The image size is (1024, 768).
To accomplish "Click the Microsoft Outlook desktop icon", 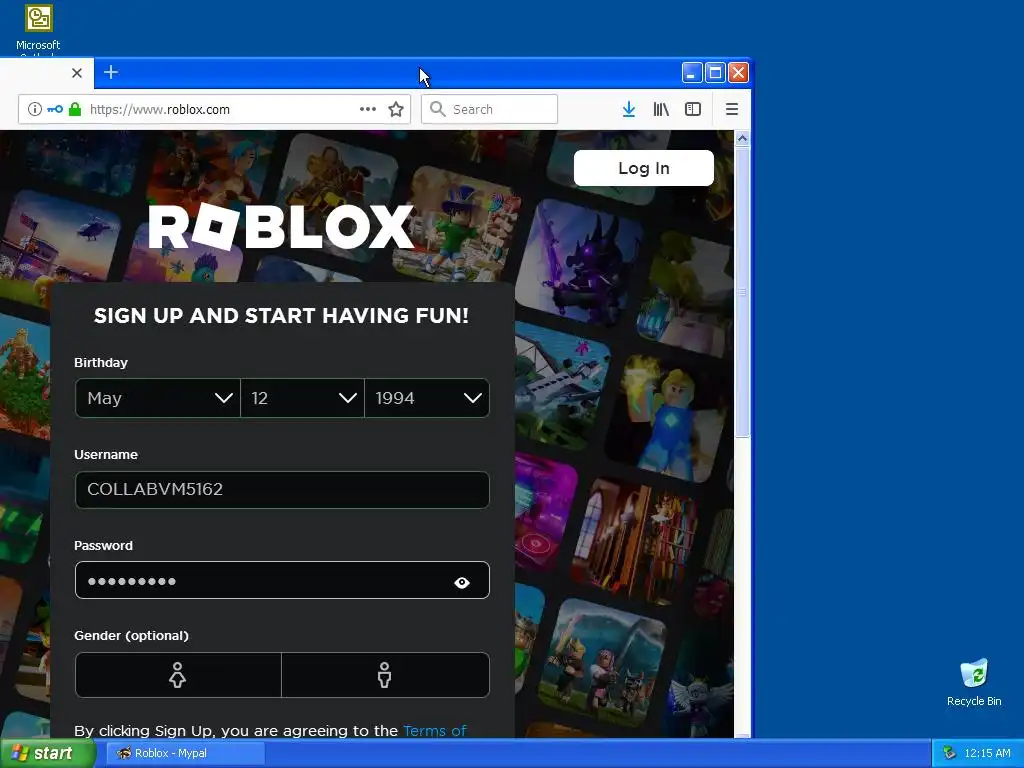I will point(38,29).
